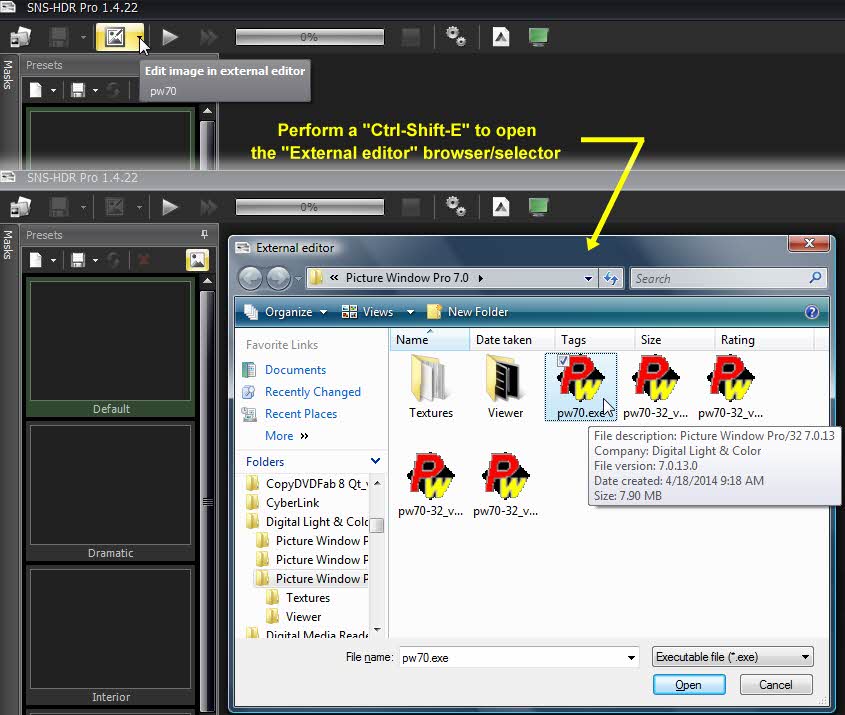Click the green monitor icon in top window toolbar

tap(538, 37)
